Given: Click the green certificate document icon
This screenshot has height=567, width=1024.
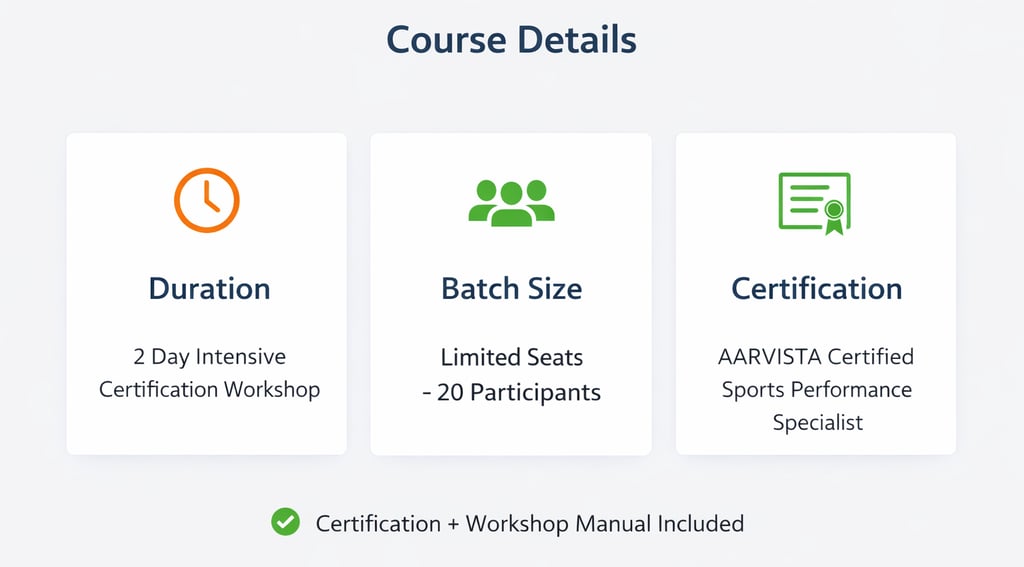Looking at the screenshot, I should click(x=812, y=200).
